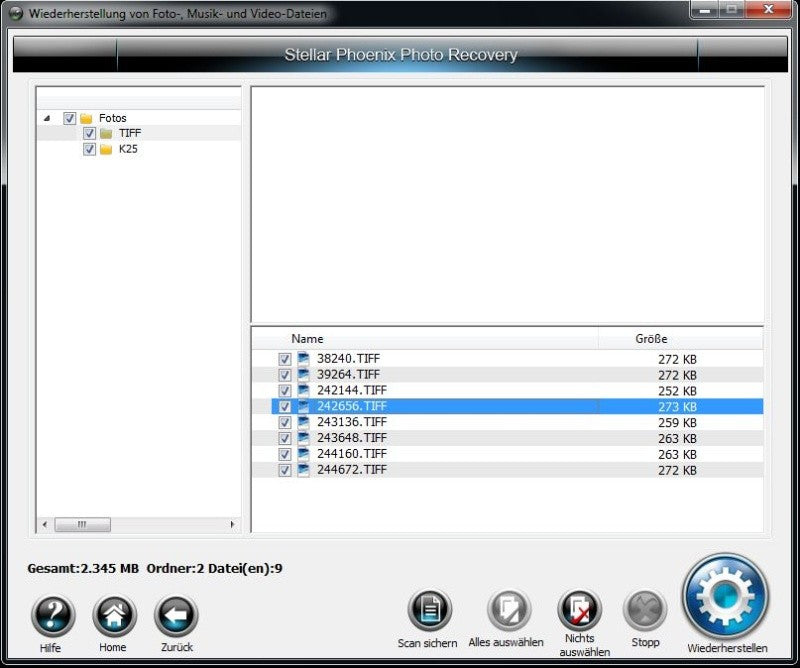Start recovery with Wiederherstellen gear icon
This screenshot has width=800, height=668.
pos(726,597)
